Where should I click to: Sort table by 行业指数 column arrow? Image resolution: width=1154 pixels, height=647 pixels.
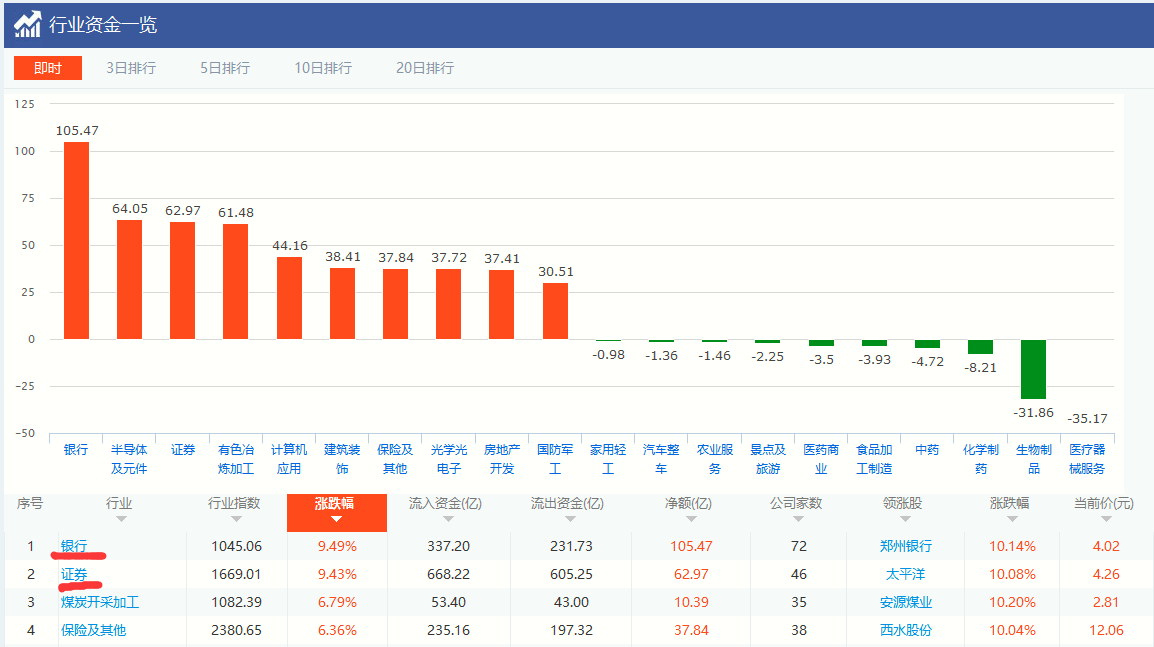coord(236,519)
